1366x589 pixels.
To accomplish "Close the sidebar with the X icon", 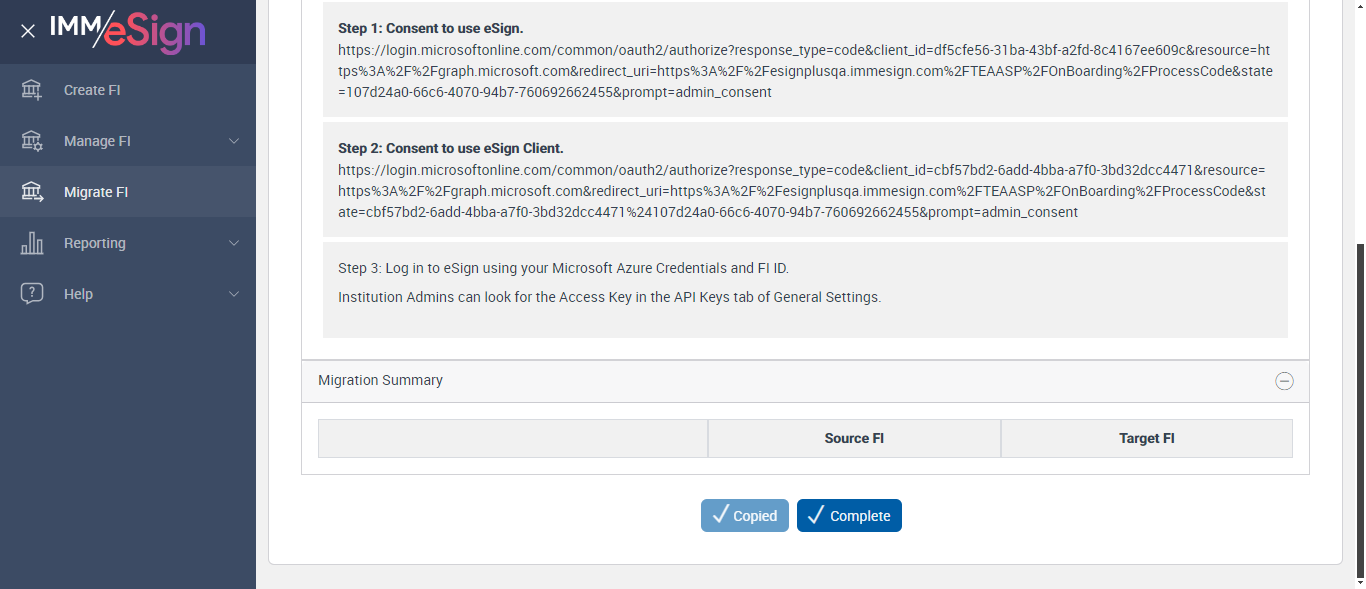I will pos(28,31).
